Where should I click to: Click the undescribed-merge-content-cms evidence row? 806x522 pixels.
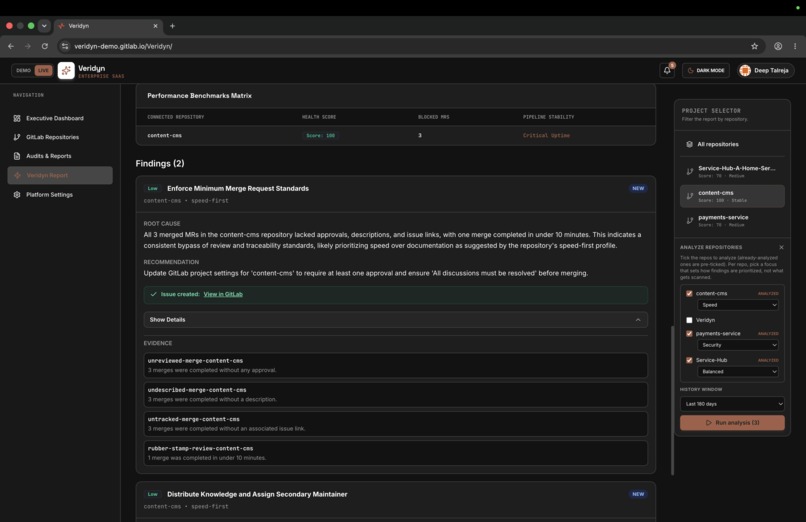[x=395, y=395]
